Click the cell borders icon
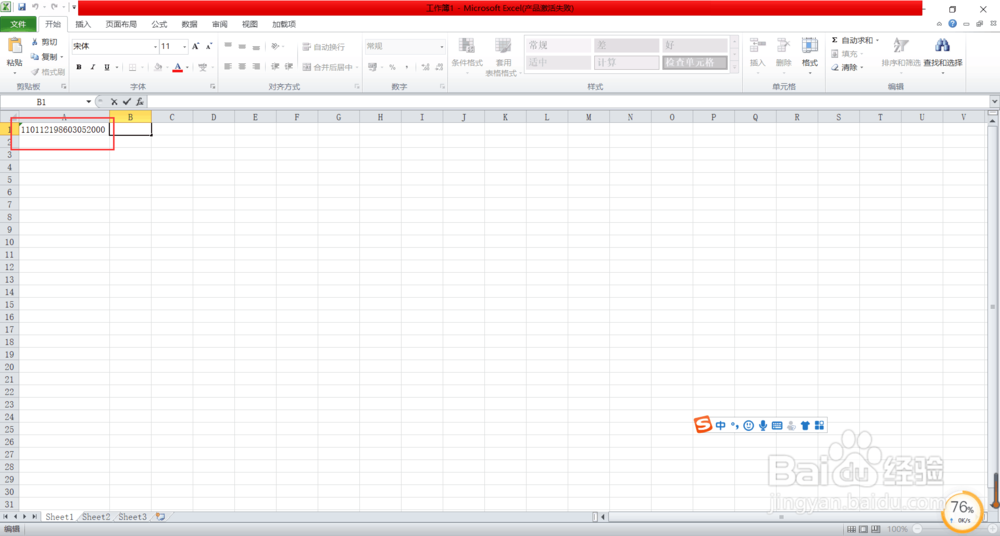The image size is (1000, 536). pyautogui.click(x=133, y=67)
